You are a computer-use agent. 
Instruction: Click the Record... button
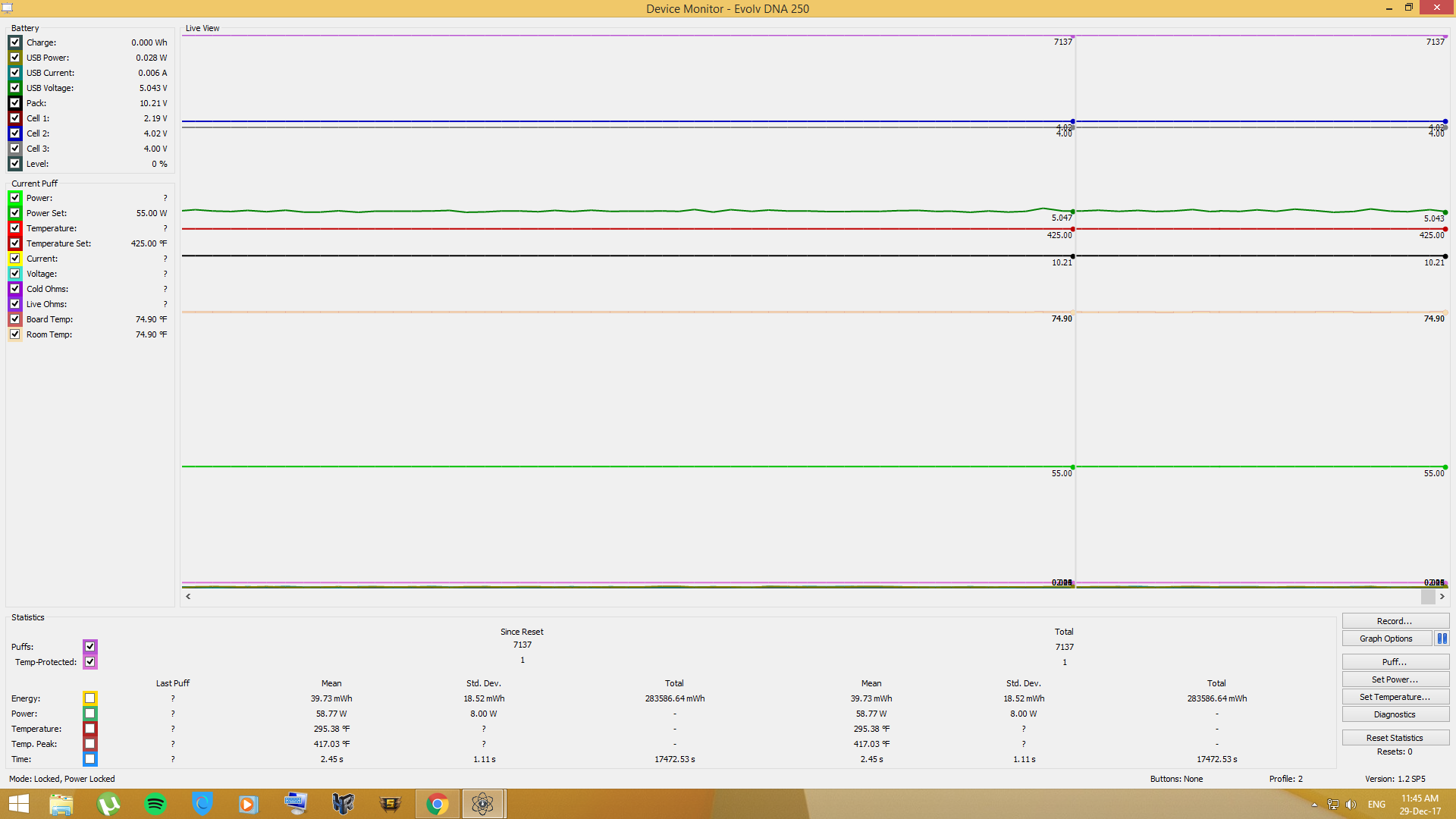(x=1395, y=621)
